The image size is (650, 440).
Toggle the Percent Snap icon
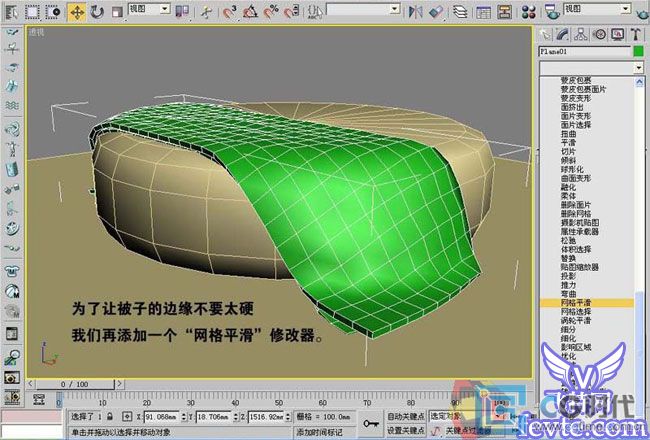[x=271, y=12]
